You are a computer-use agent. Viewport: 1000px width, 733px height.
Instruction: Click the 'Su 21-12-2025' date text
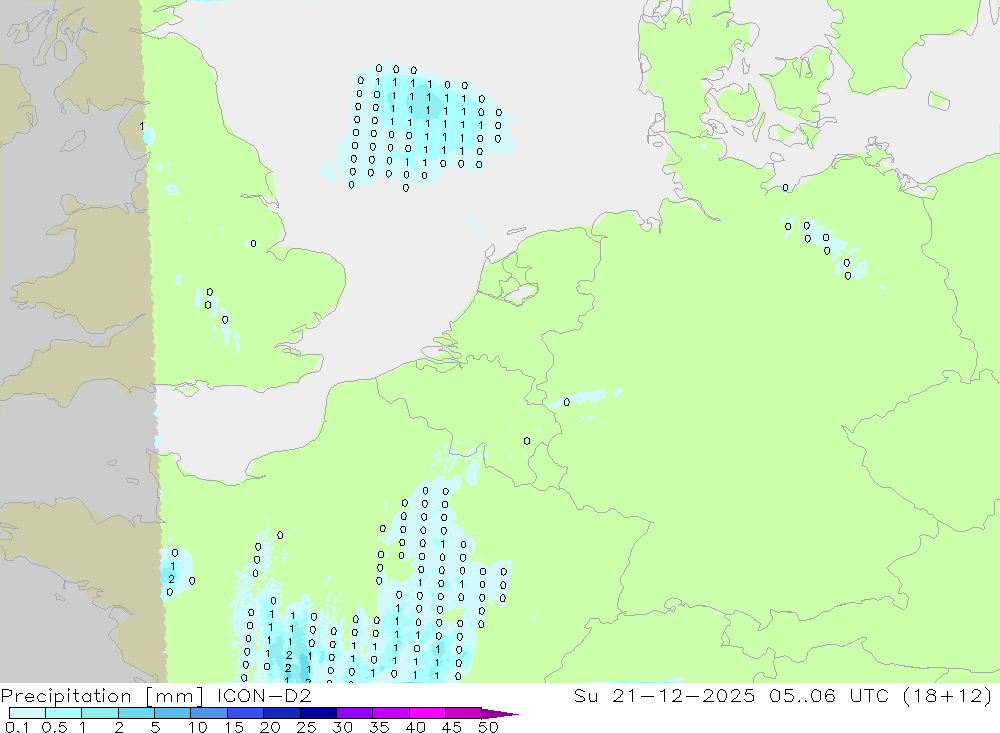click(x=664, y=695)
